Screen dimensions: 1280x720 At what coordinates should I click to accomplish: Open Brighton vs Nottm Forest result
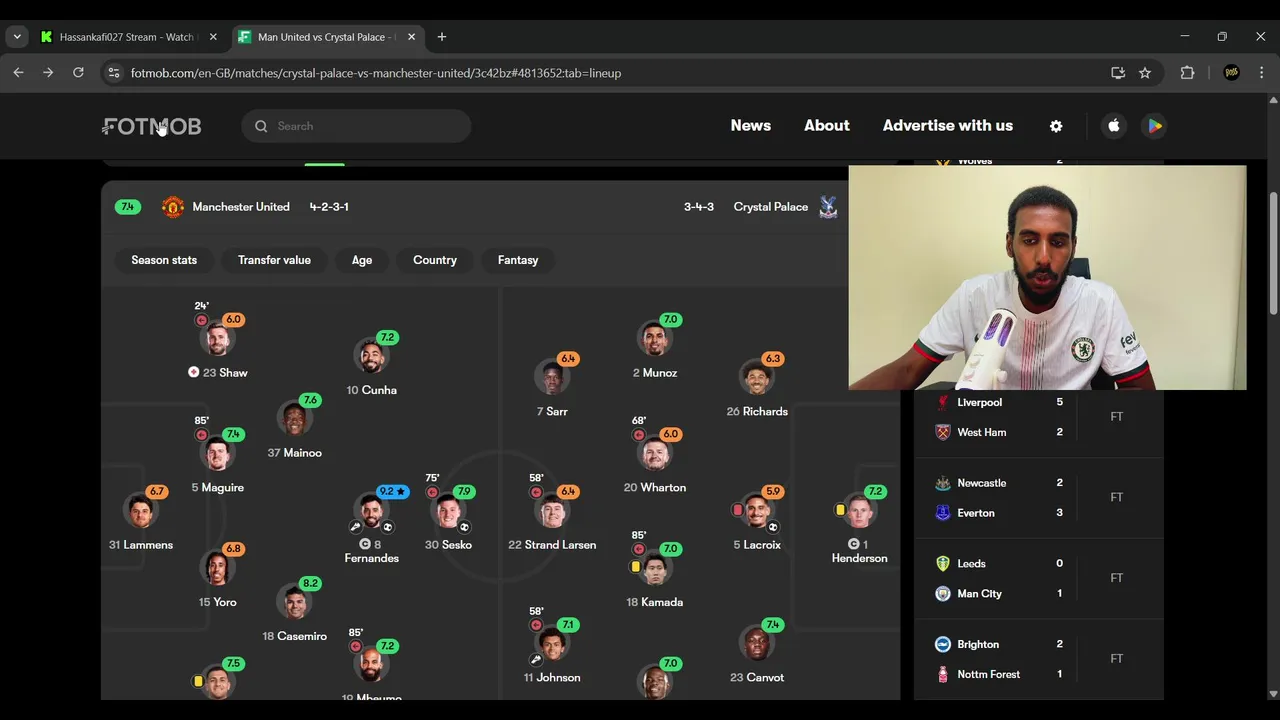1039,659
